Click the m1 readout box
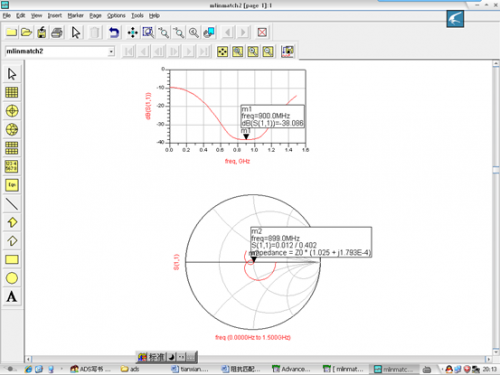This screenshot has width=500, height=375. 272,116
